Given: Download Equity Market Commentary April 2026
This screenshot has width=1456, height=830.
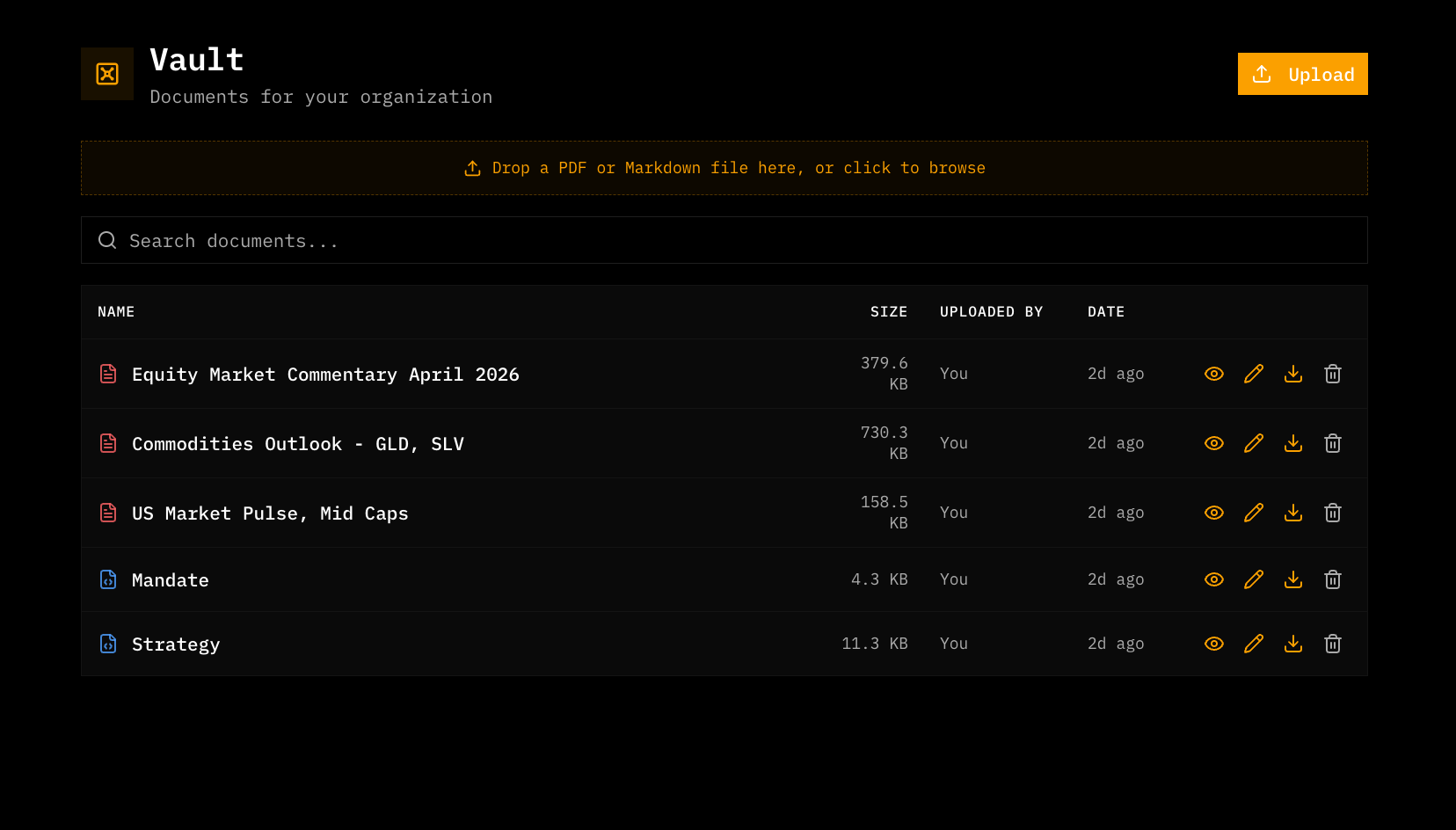Looking at the screenshot, I should point(1292,374).
